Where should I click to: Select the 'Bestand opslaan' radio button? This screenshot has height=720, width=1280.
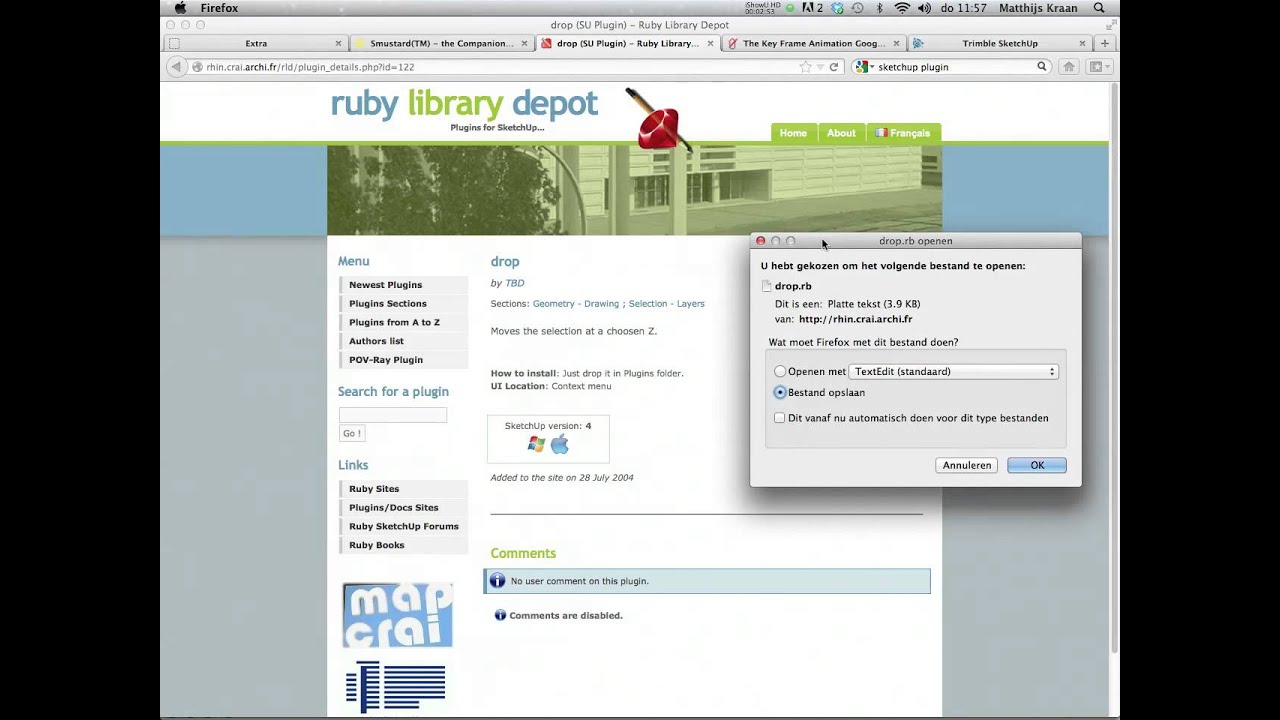coord(780,393)
